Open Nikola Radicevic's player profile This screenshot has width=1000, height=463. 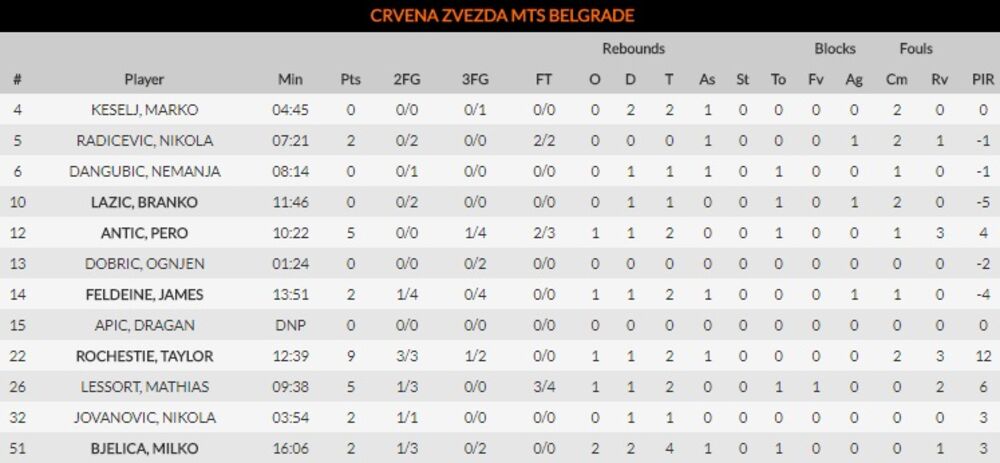145,141
